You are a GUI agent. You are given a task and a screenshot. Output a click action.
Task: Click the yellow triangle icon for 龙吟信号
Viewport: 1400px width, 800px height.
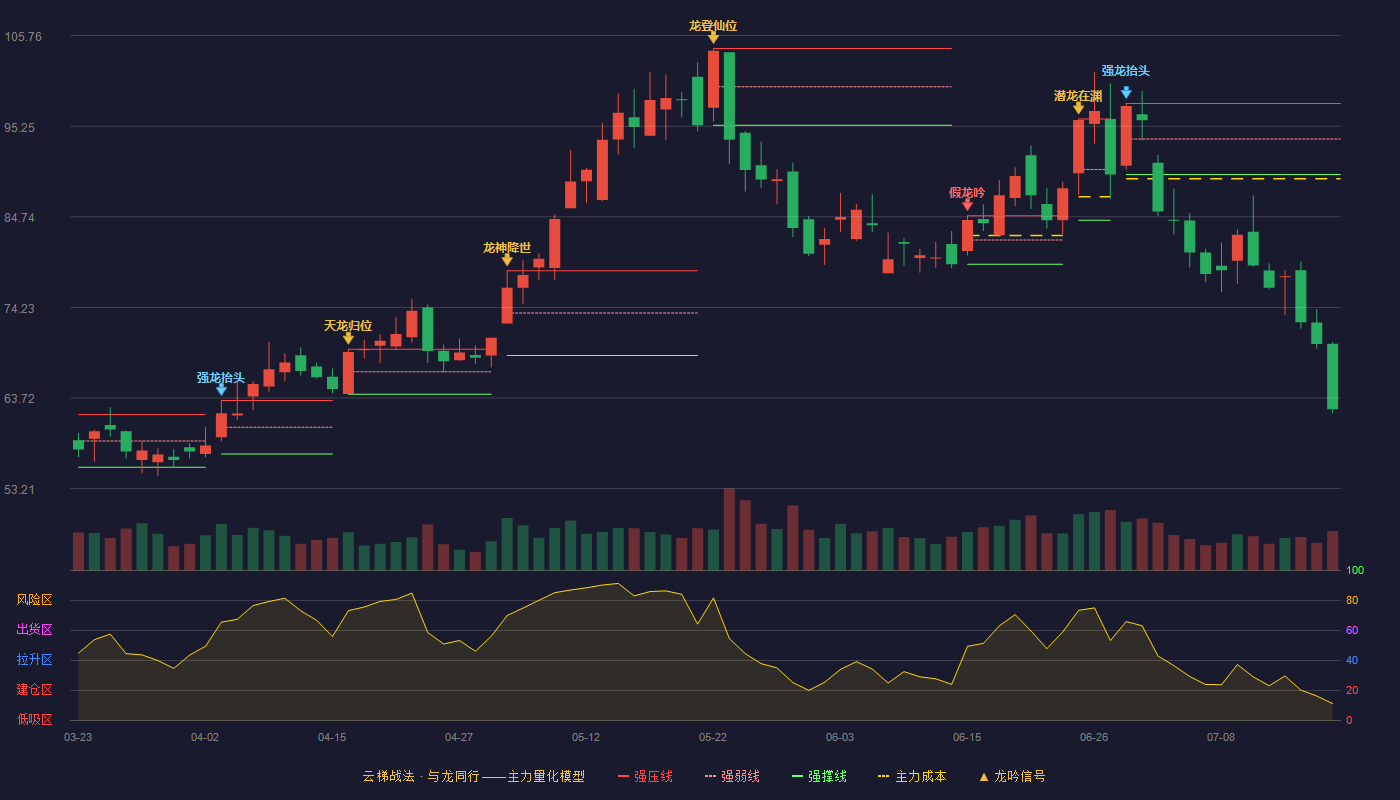click(983, 776)
